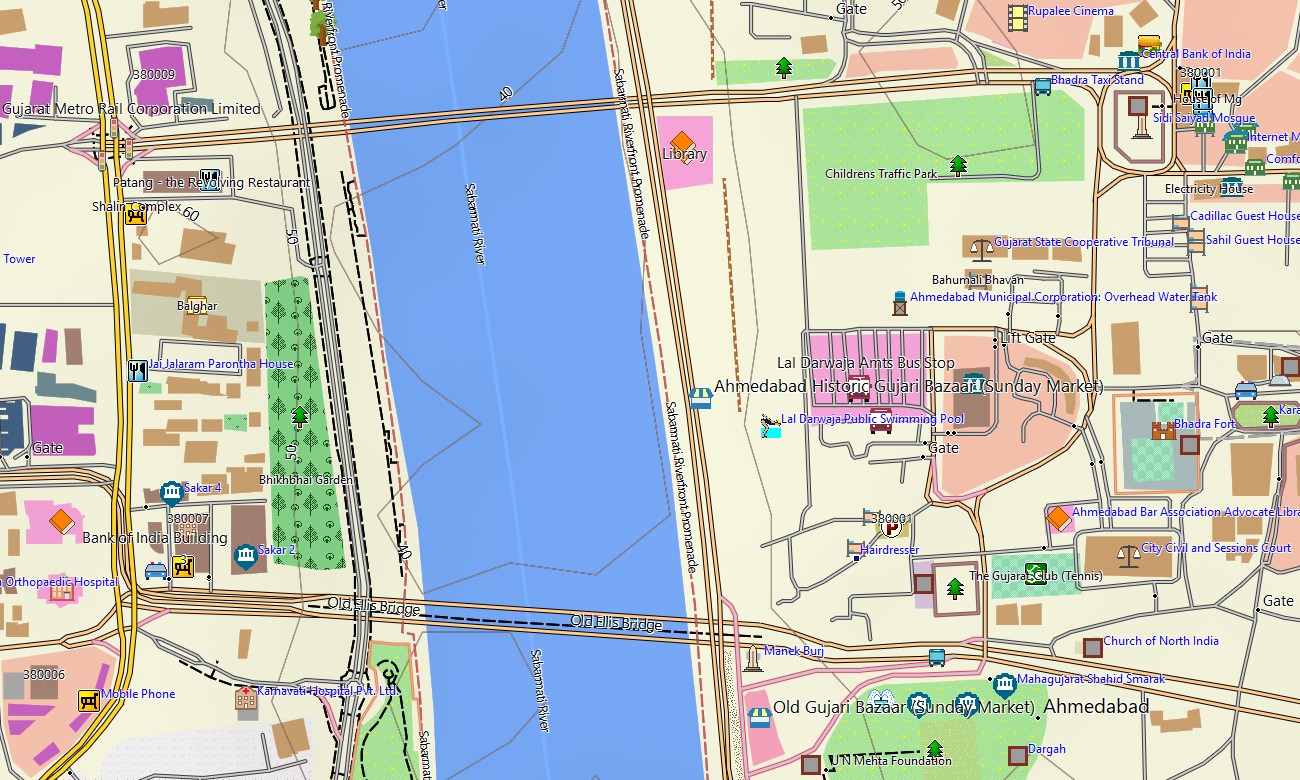Select the Bank of India Building label
Image resolution: width=1300 pixels, height=780 pixels.
click(155, 538)
